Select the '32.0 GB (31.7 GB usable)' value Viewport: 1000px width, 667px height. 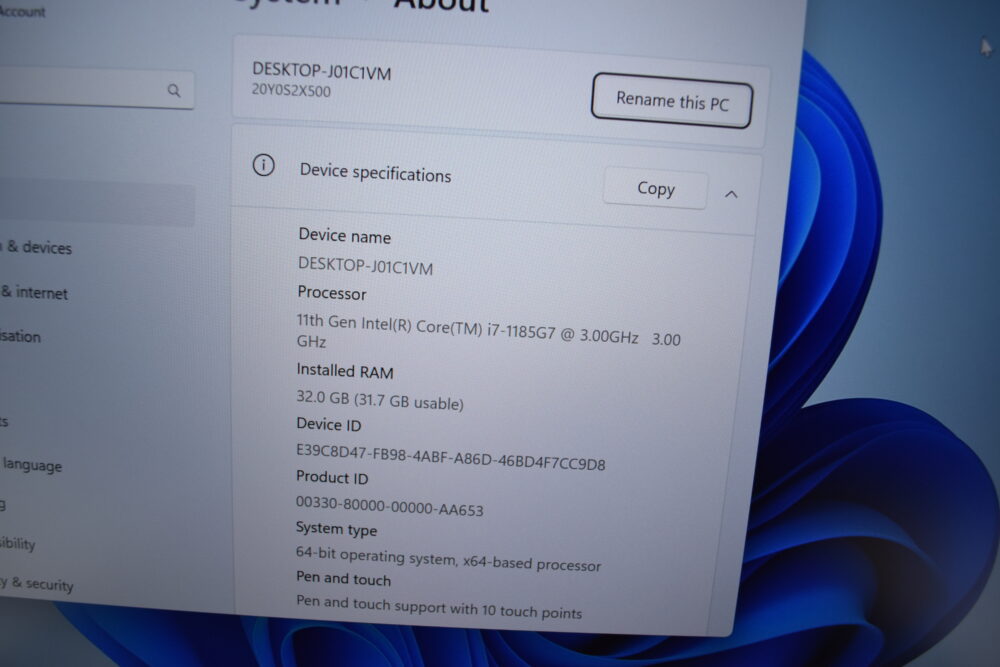[380, 400]
